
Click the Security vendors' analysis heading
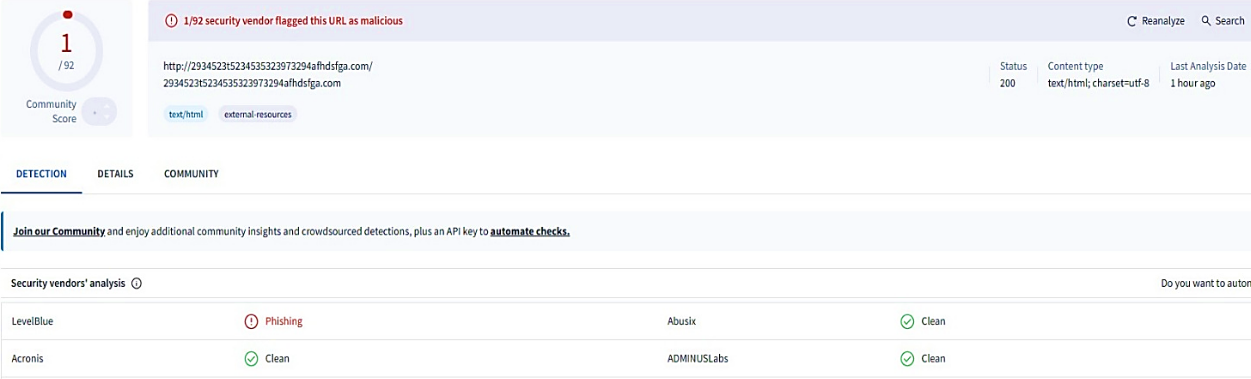point(68,283)
